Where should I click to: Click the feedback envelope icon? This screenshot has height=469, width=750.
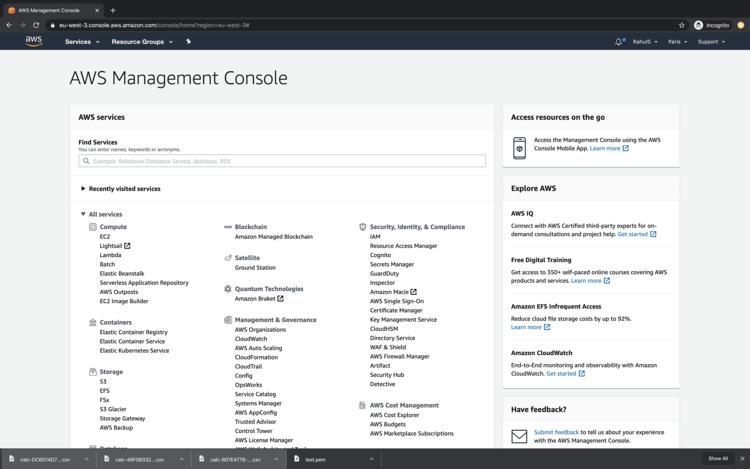pos(519,436)
